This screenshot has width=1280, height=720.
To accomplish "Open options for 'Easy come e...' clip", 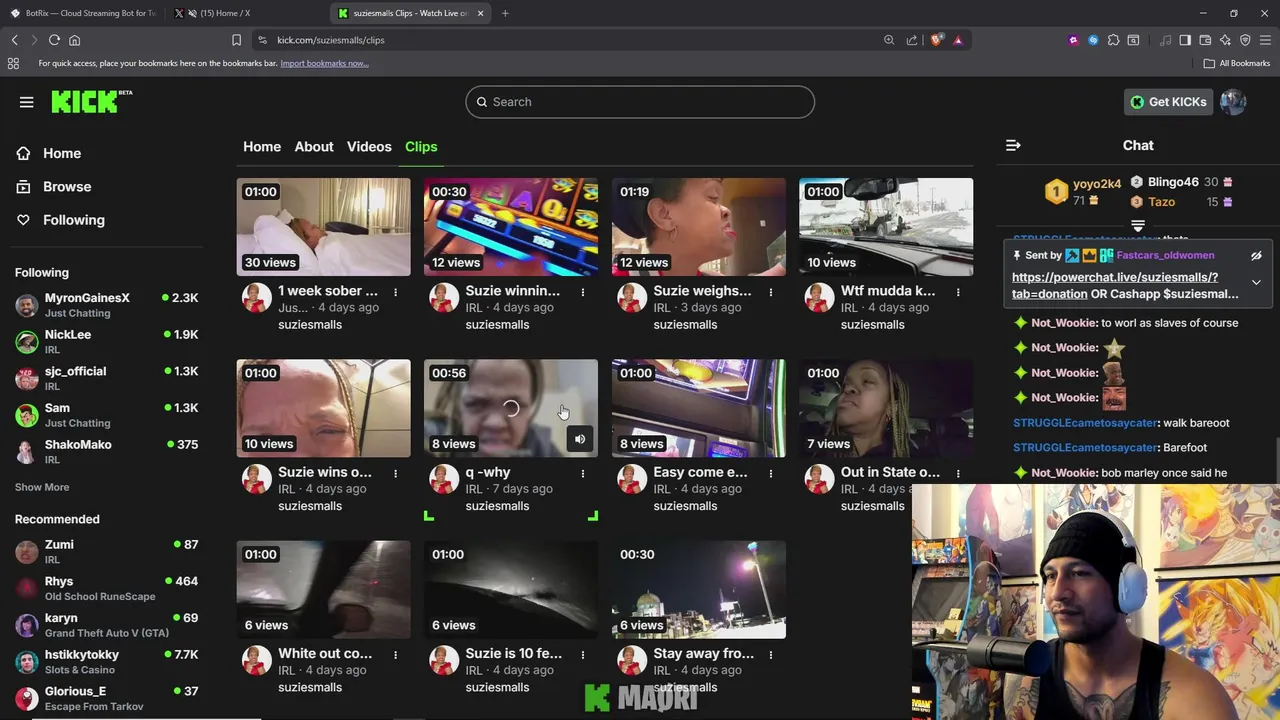I will (x=770, y=473).
